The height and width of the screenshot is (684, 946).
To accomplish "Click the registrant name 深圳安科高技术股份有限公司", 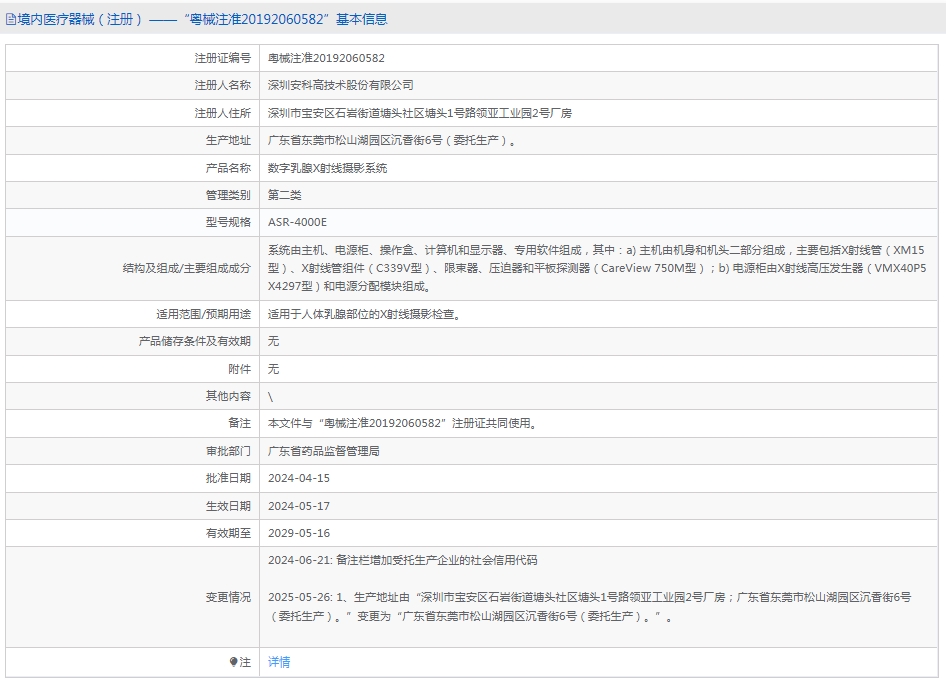I will (x=340, y=86).
